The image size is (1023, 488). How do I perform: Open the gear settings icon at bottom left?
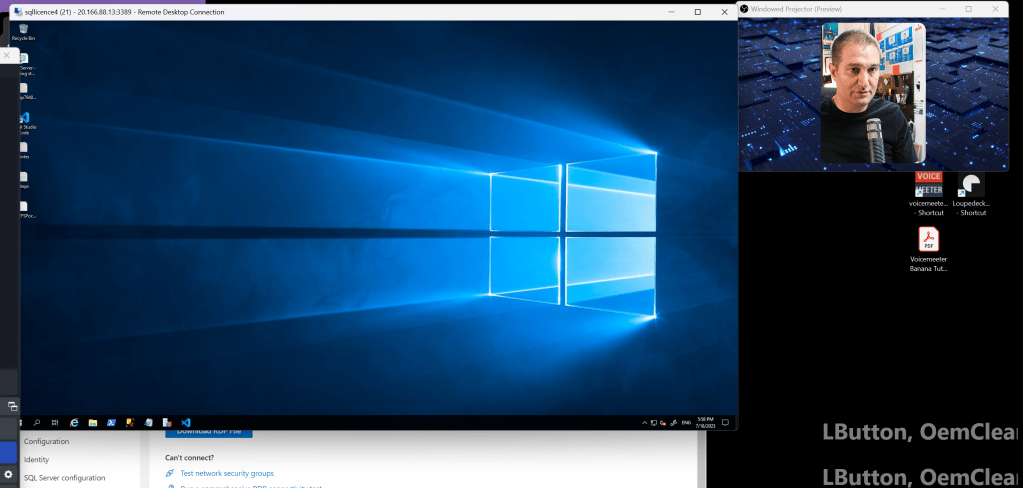(8, 474)
